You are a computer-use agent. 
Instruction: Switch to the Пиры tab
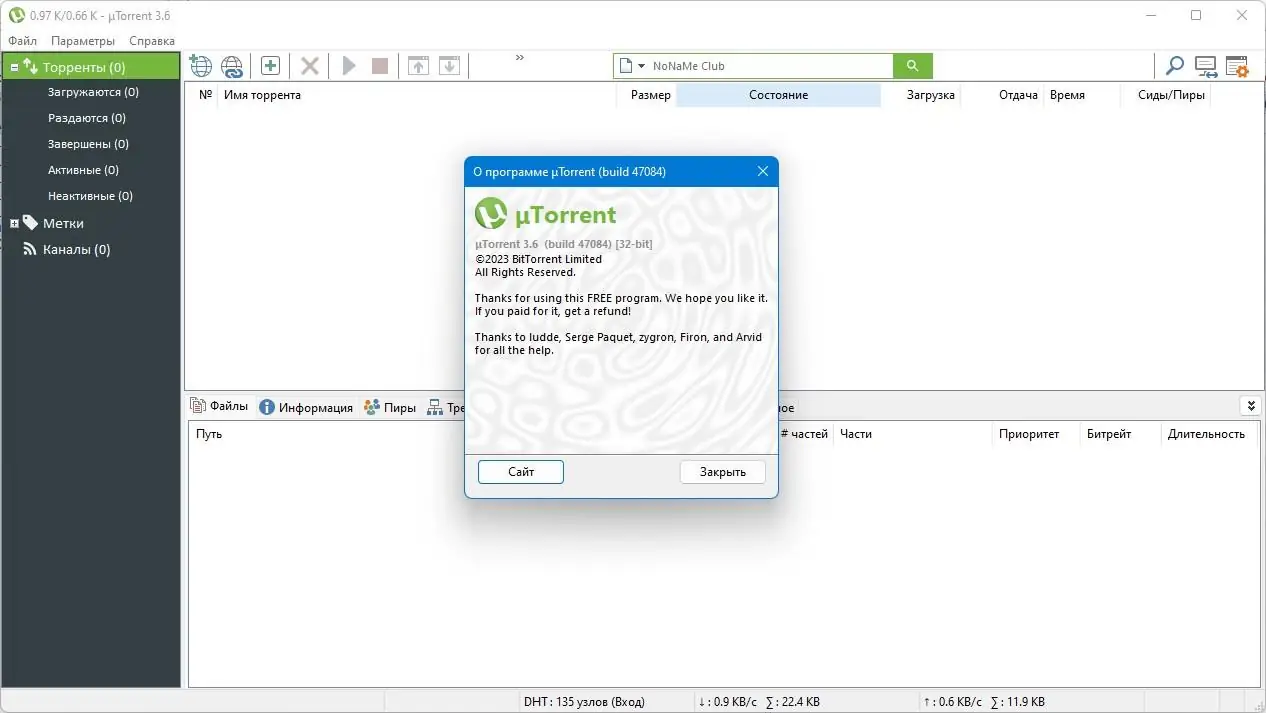(390, 407)
